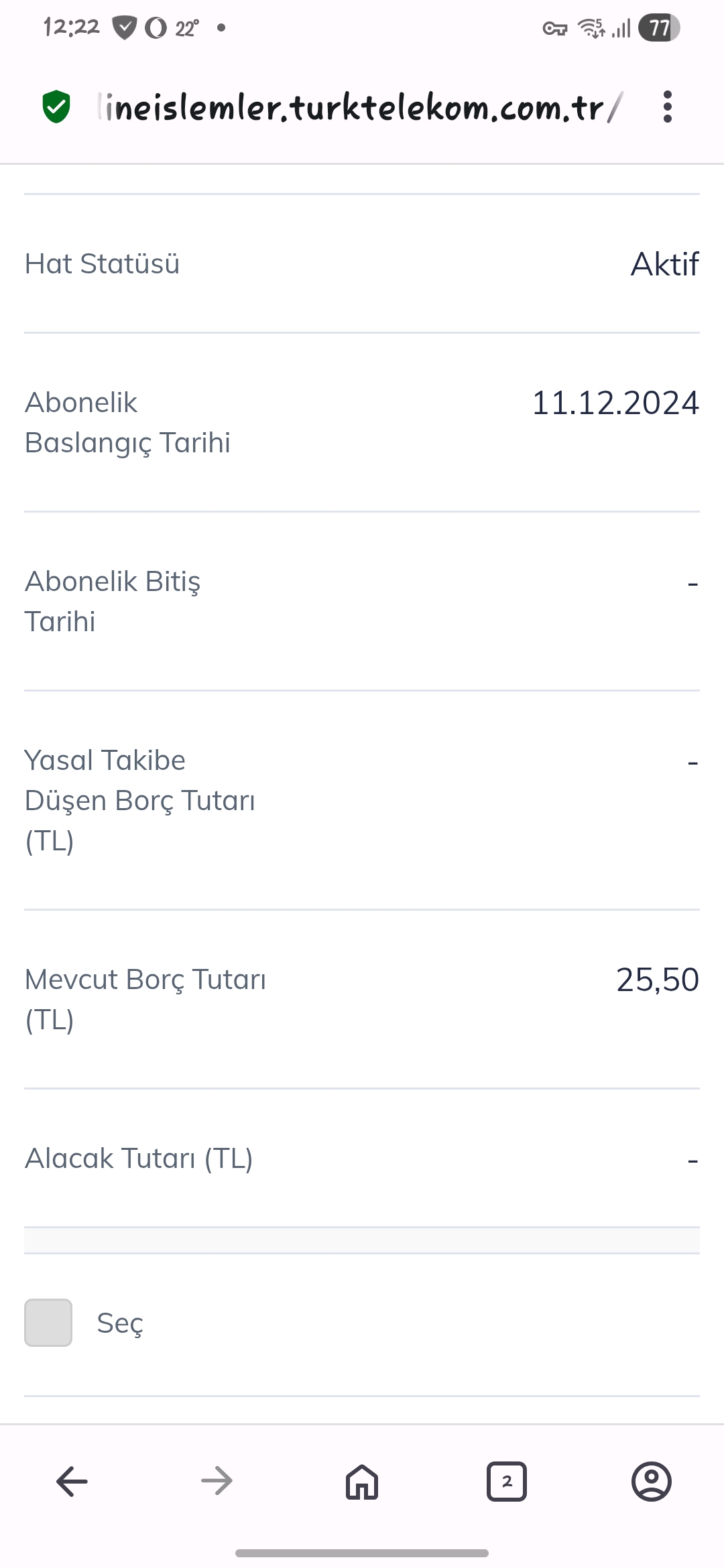Tap the Wi-Fi status icon

tap(591, 28)
